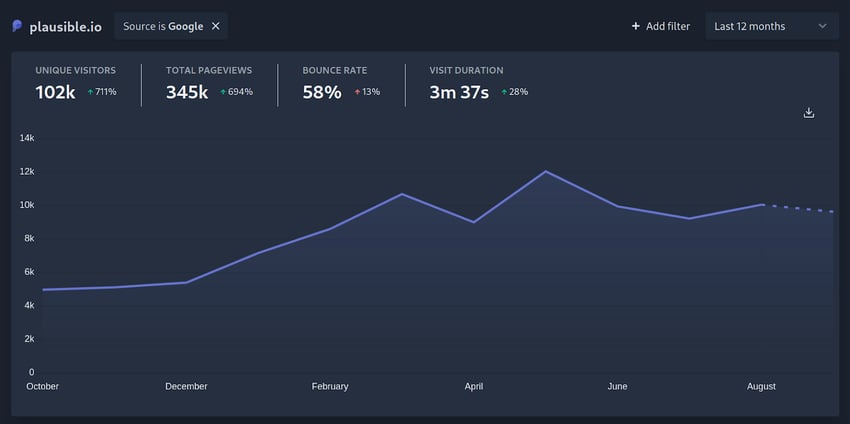
Task: Click the 102k unique visitors value
Action: click(x=55, y=92)
